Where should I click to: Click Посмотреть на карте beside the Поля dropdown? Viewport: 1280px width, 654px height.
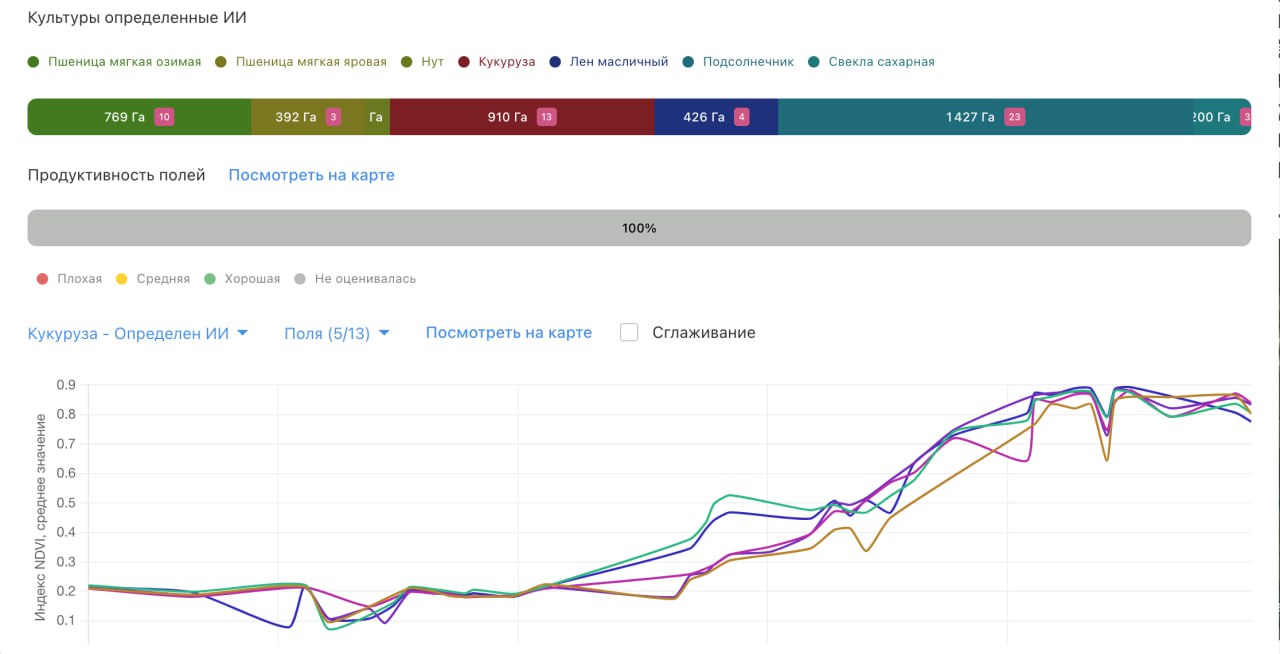[508, 333]
